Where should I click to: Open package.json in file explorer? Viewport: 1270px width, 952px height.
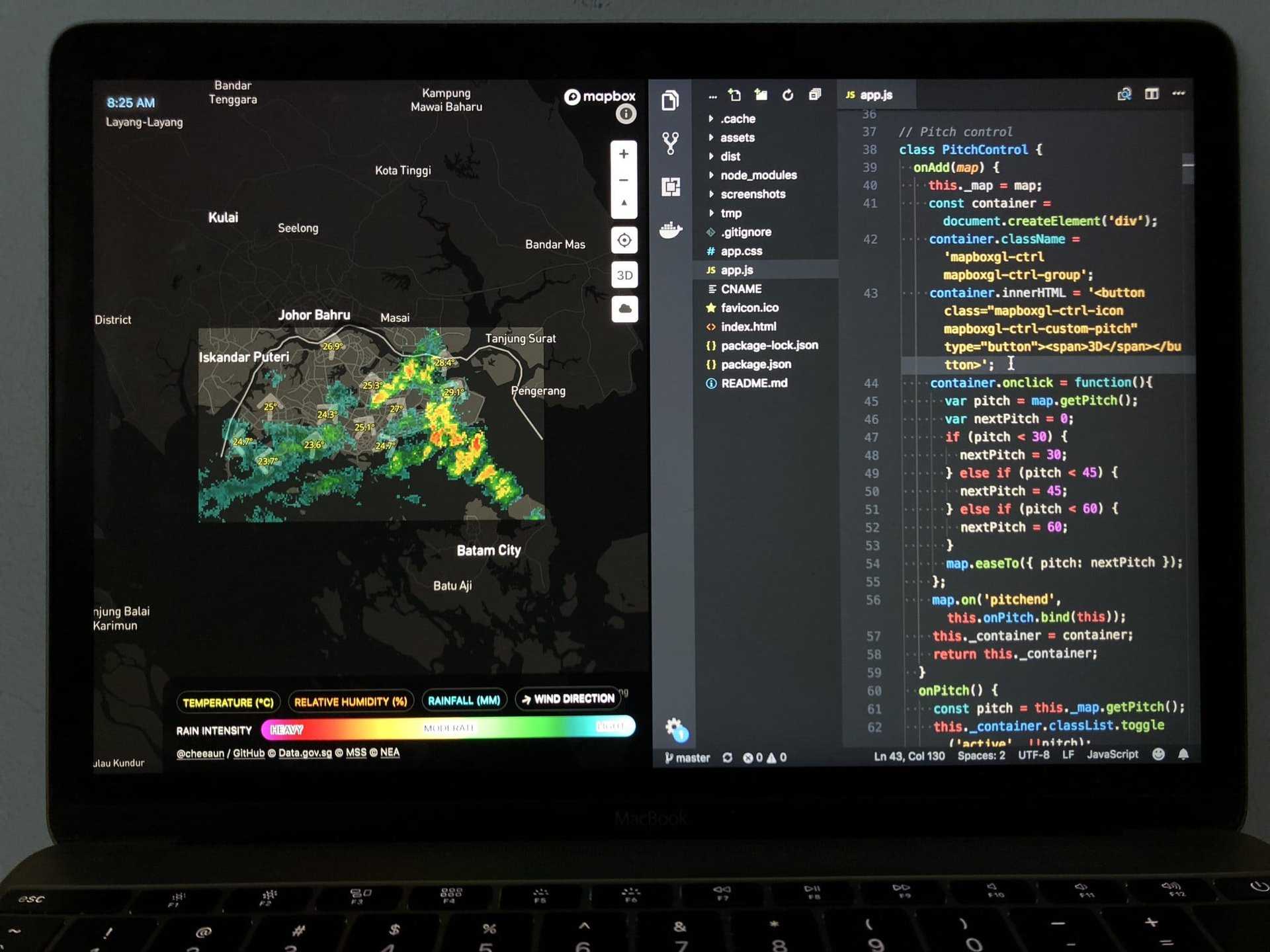tap(755, 364)
